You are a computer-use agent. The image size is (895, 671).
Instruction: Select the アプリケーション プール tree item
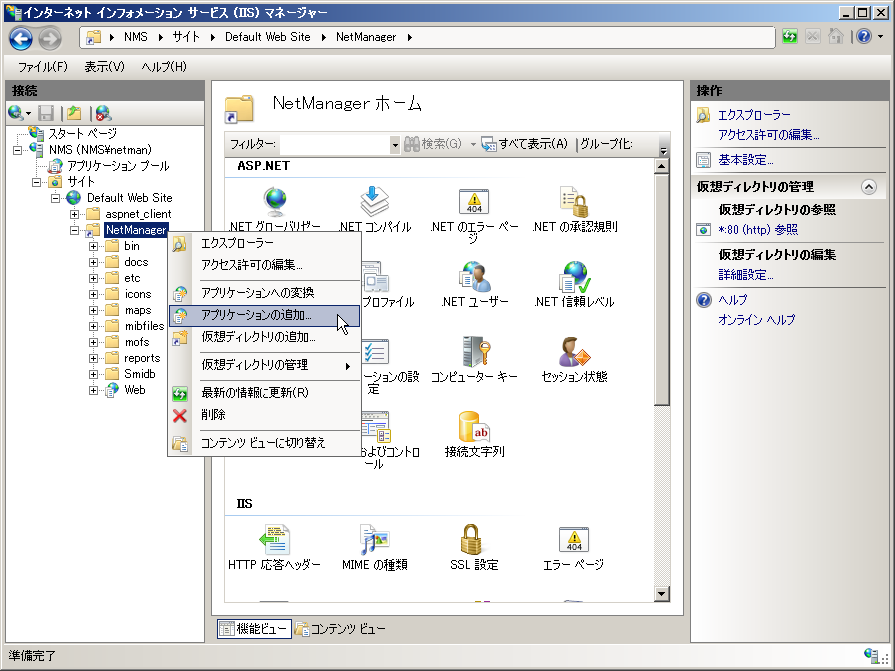118,166
